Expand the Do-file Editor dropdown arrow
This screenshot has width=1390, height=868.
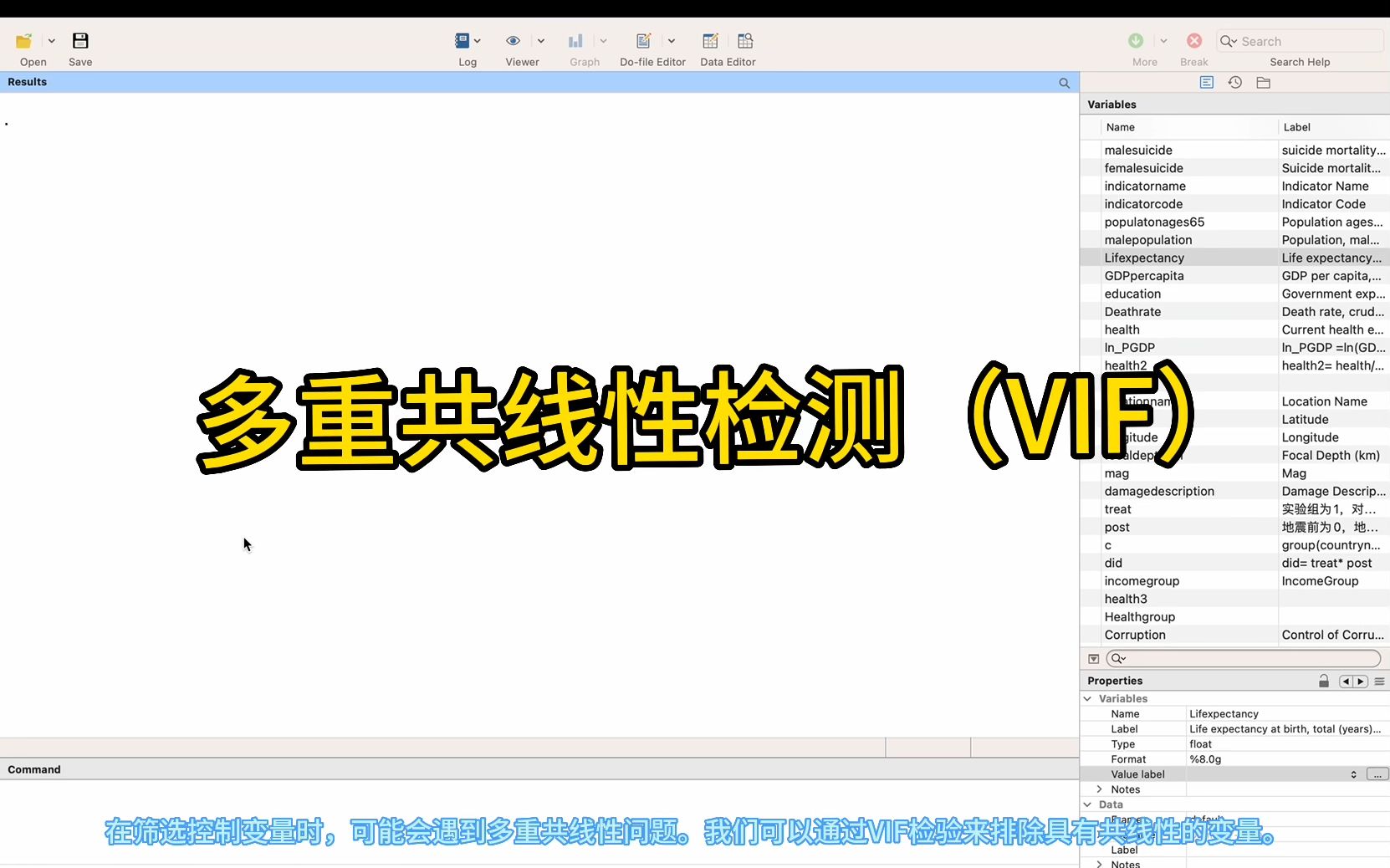tap(672, 41)
